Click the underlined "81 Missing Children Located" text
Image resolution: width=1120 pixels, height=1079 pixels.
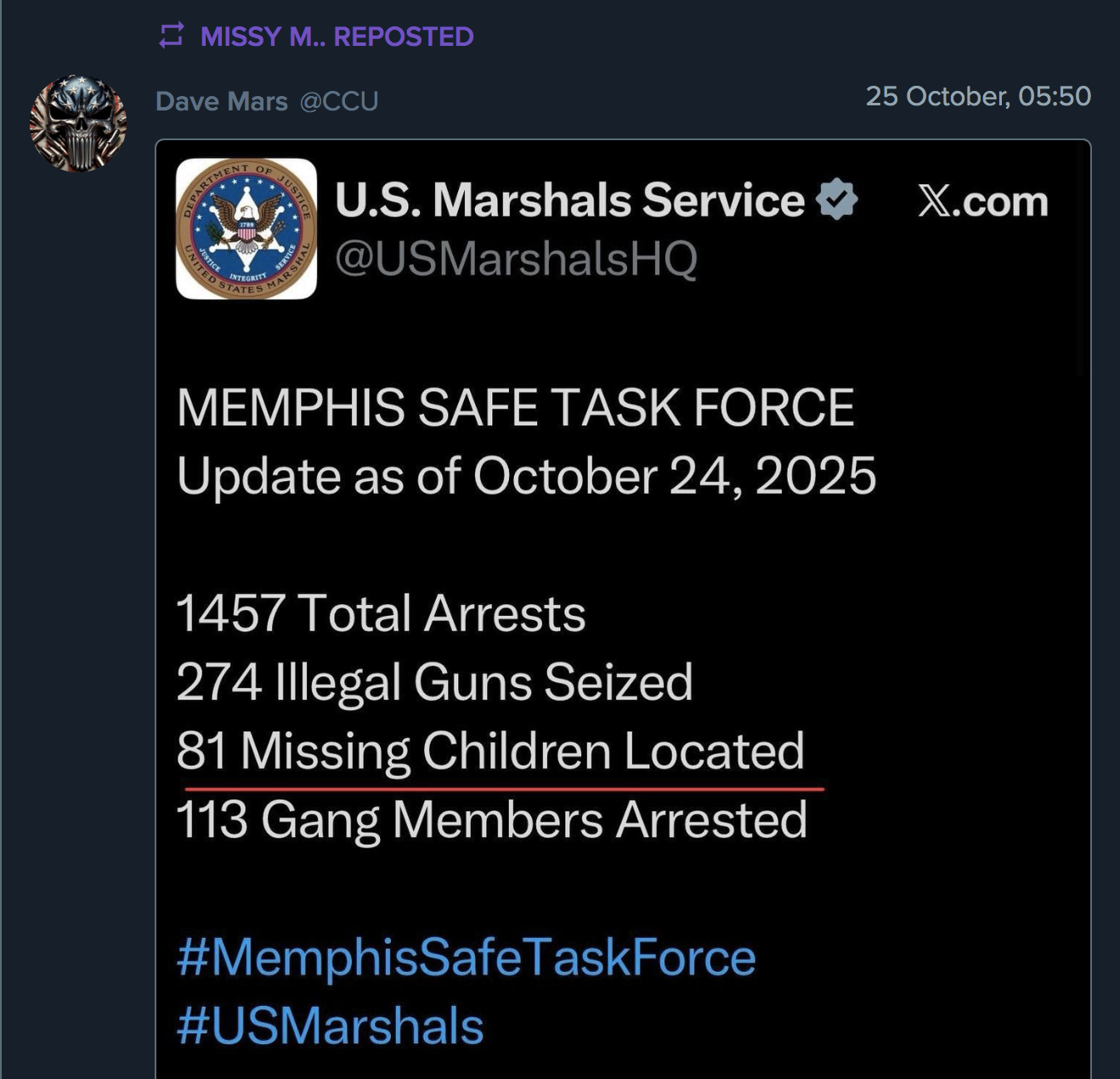pyautogui.click(x=490, y=751)
